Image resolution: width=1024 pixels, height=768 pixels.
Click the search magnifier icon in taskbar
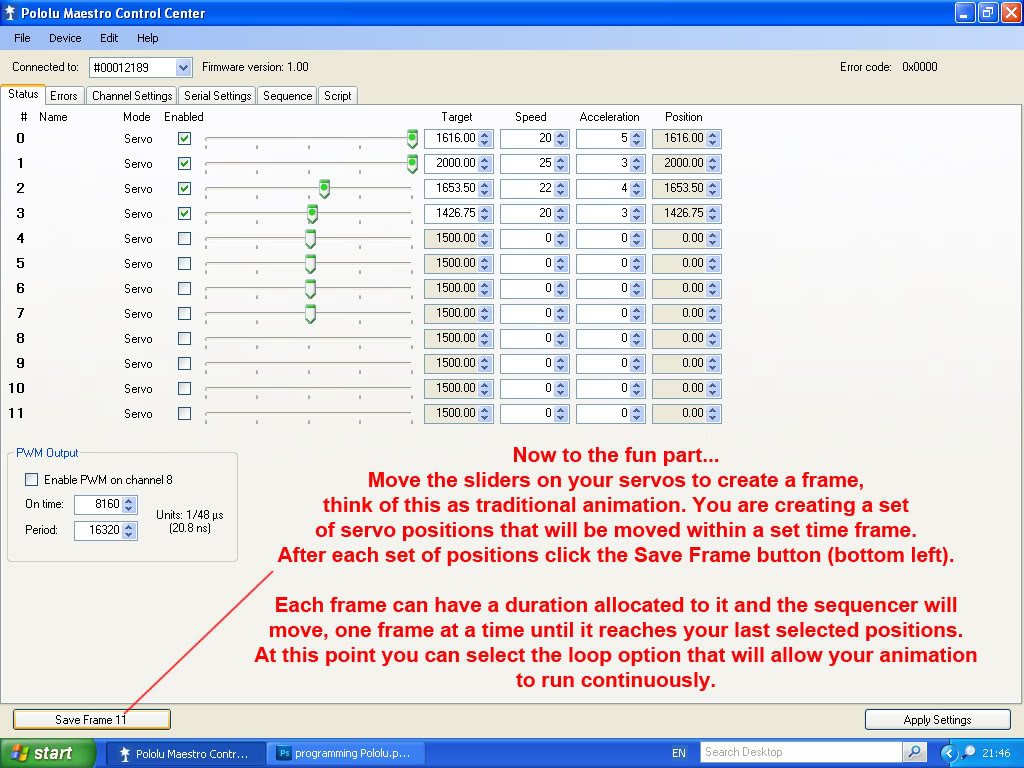pos(914,752)
